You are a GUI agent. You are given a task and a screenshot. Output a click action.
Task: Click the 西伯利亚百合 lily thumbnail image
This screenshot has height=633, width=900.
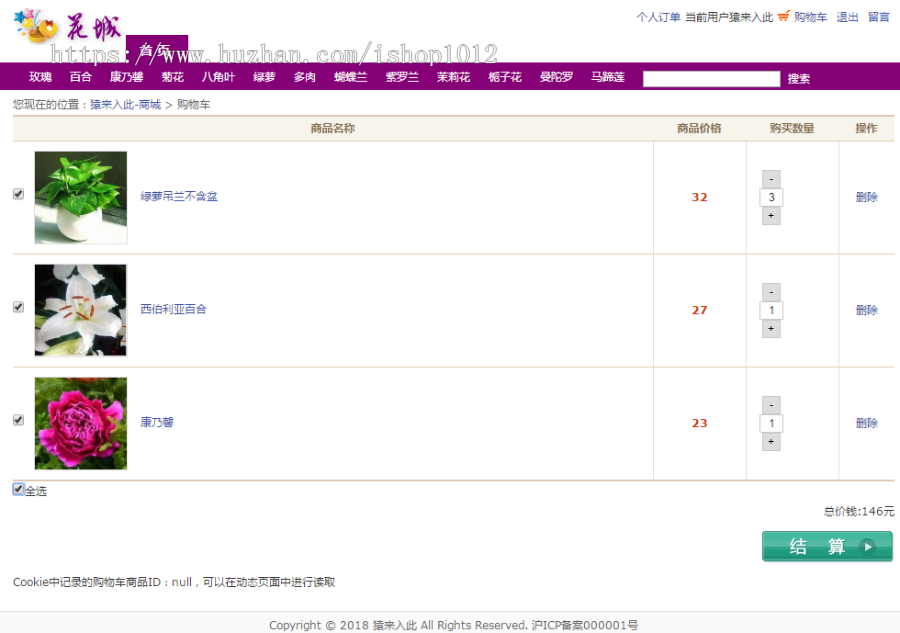80,310
